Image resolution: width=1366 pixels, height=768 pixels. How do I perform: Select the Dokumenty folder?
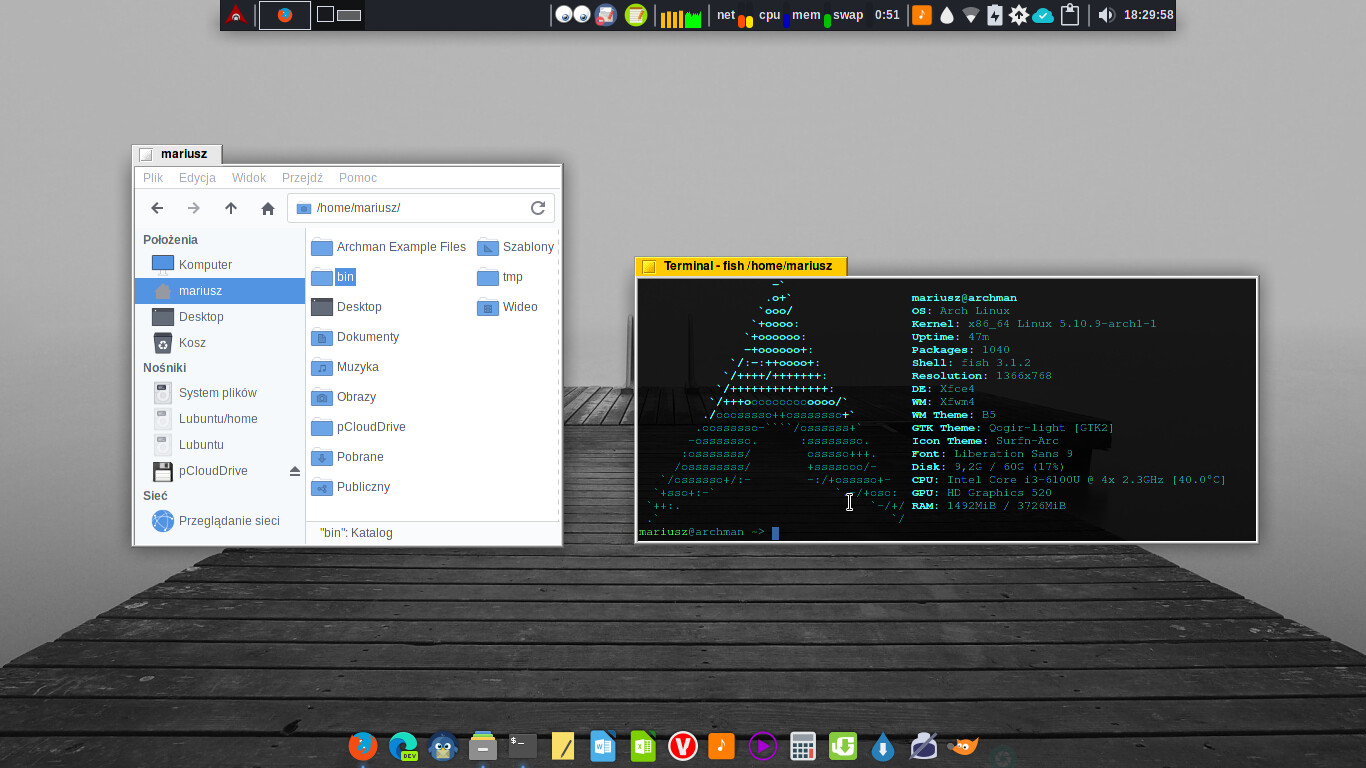(367, 337)
